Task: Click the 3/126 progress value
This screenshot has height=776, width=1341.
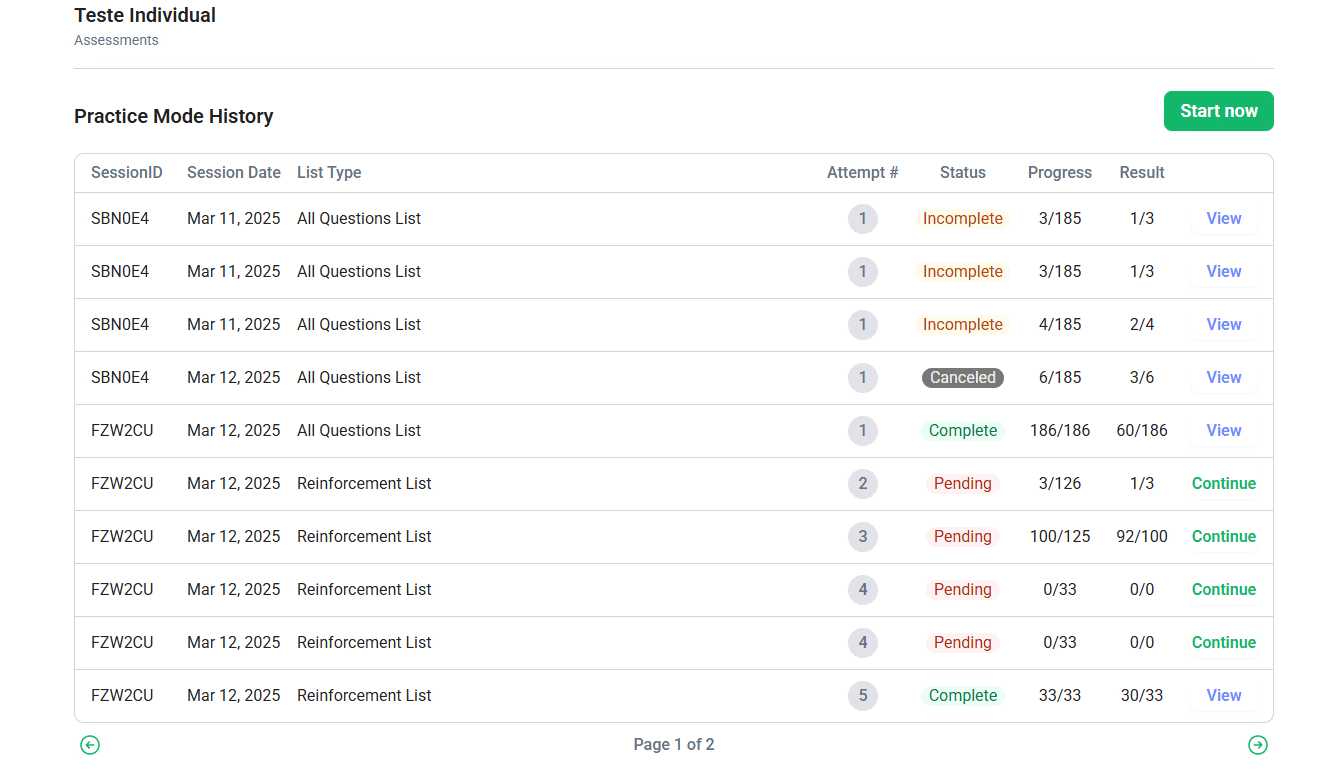Action: click(1060, 484)
